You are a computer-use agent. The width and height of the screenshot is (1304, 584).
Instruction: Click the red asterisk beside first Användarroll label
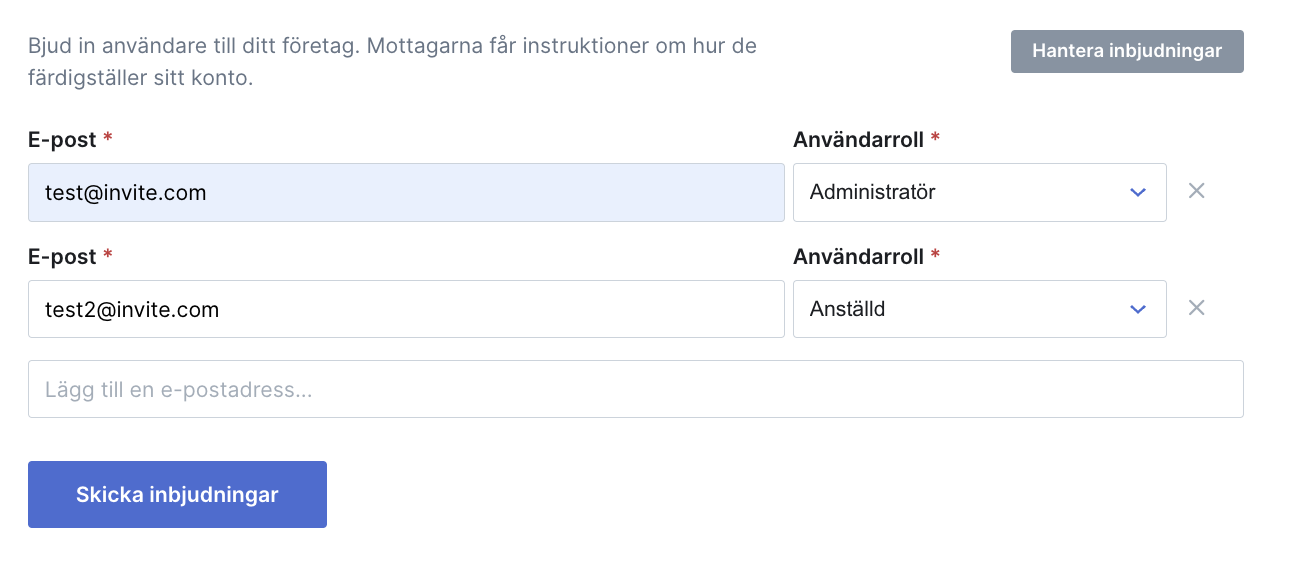(935, 138)
